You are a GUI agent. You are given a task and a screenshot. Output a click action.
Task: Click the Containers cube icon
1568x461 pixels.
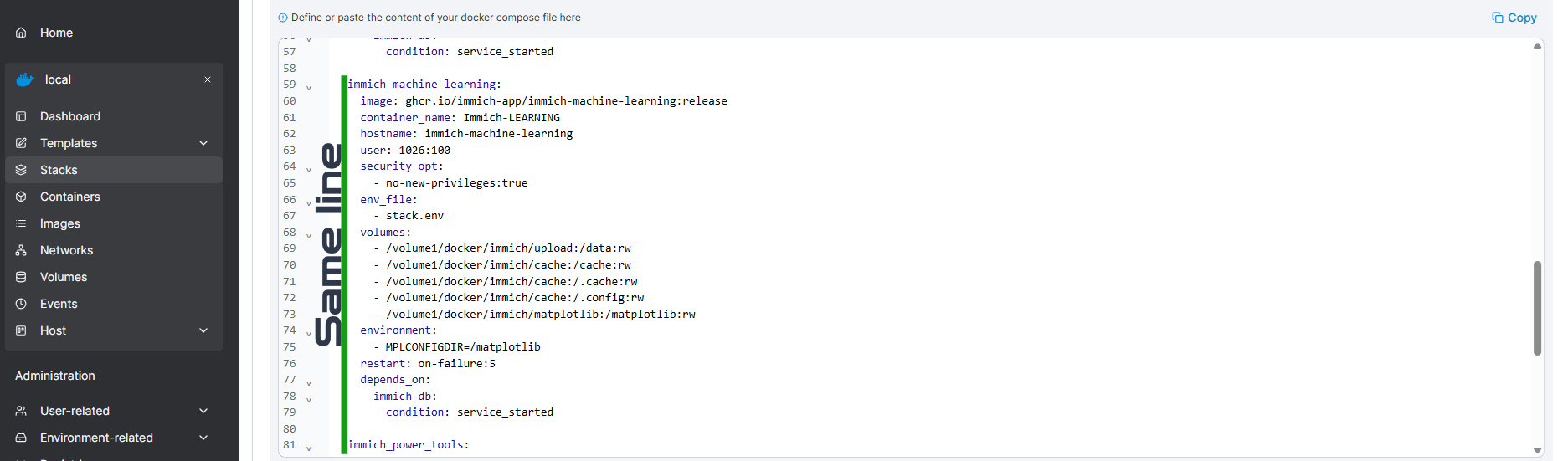click(21, 197)
